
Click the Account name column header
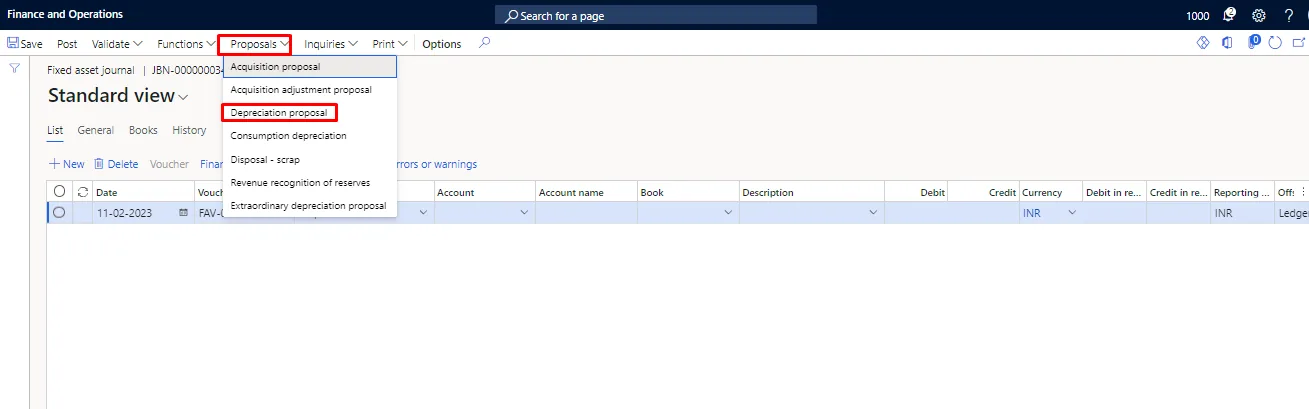586,192
